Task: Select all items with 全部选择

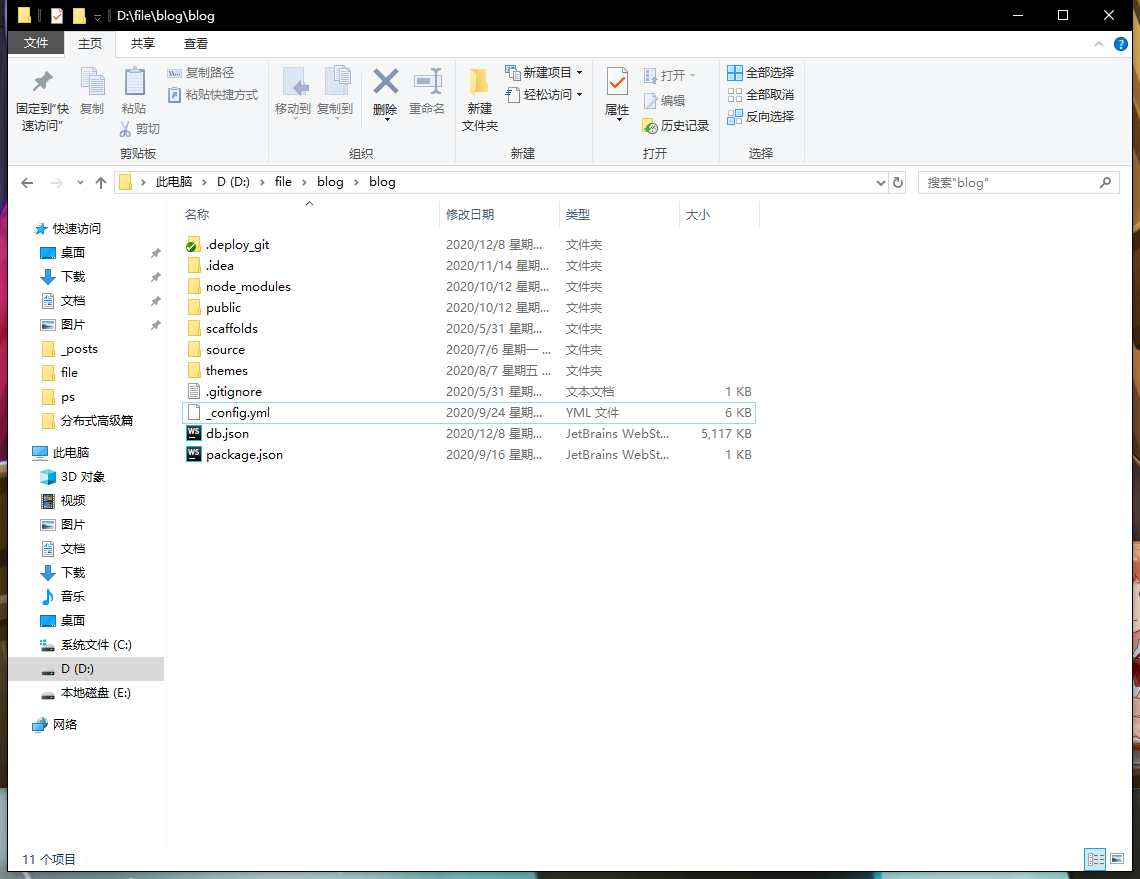Action: 761,72
